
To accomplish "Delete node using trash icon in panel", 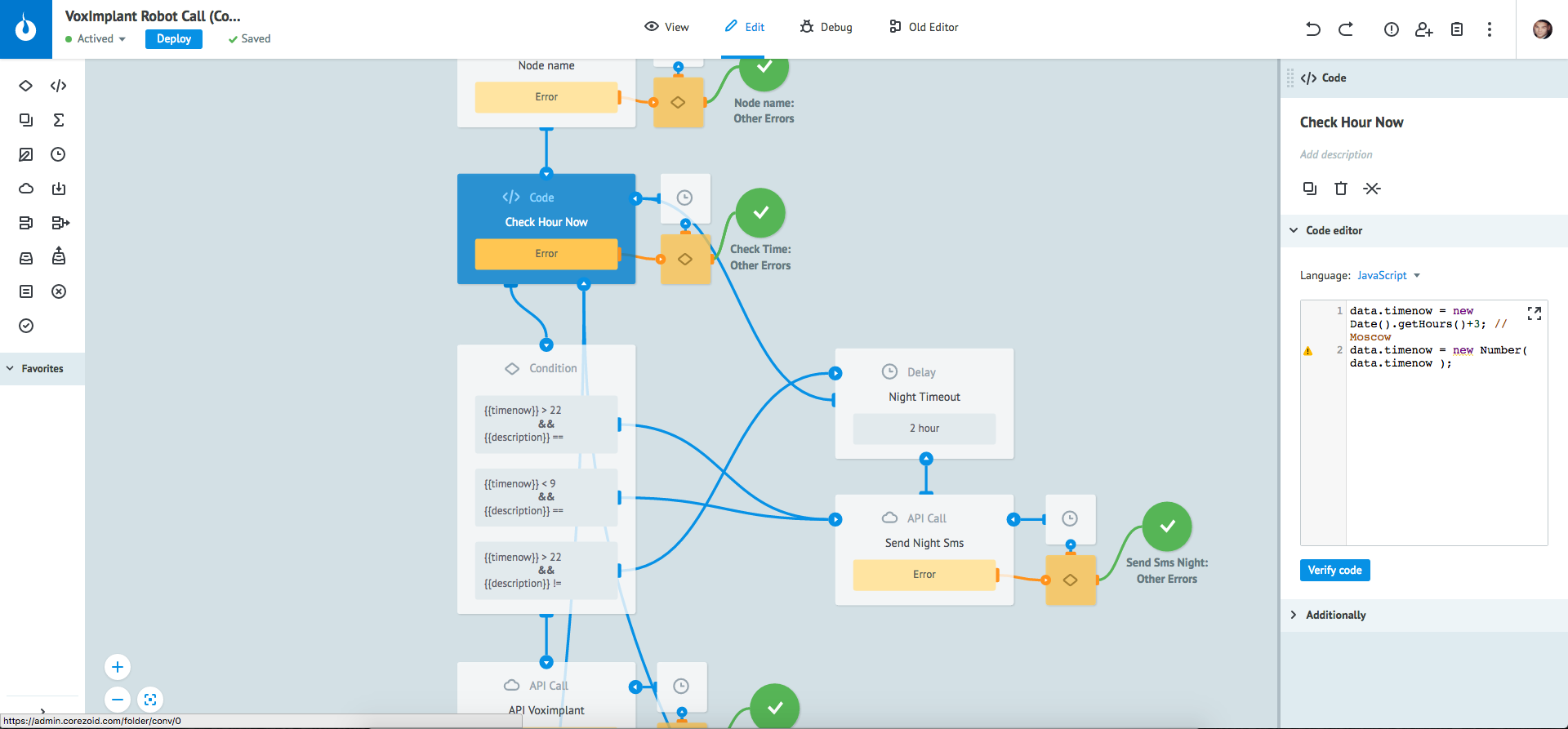I will [x=1340, y=189].
